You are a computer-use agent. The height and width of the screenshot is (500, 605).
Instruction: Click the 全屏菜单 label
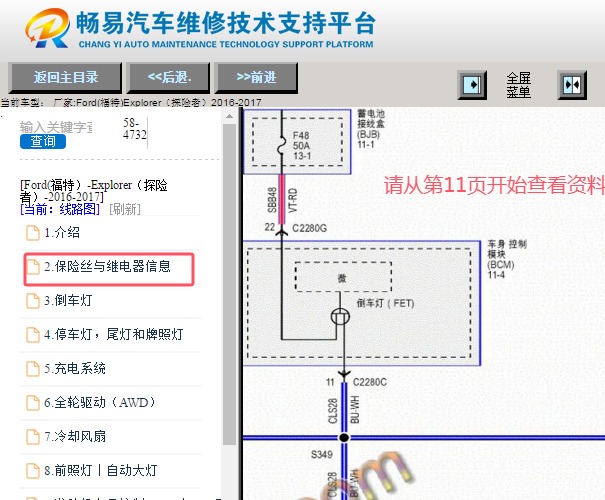519,85
